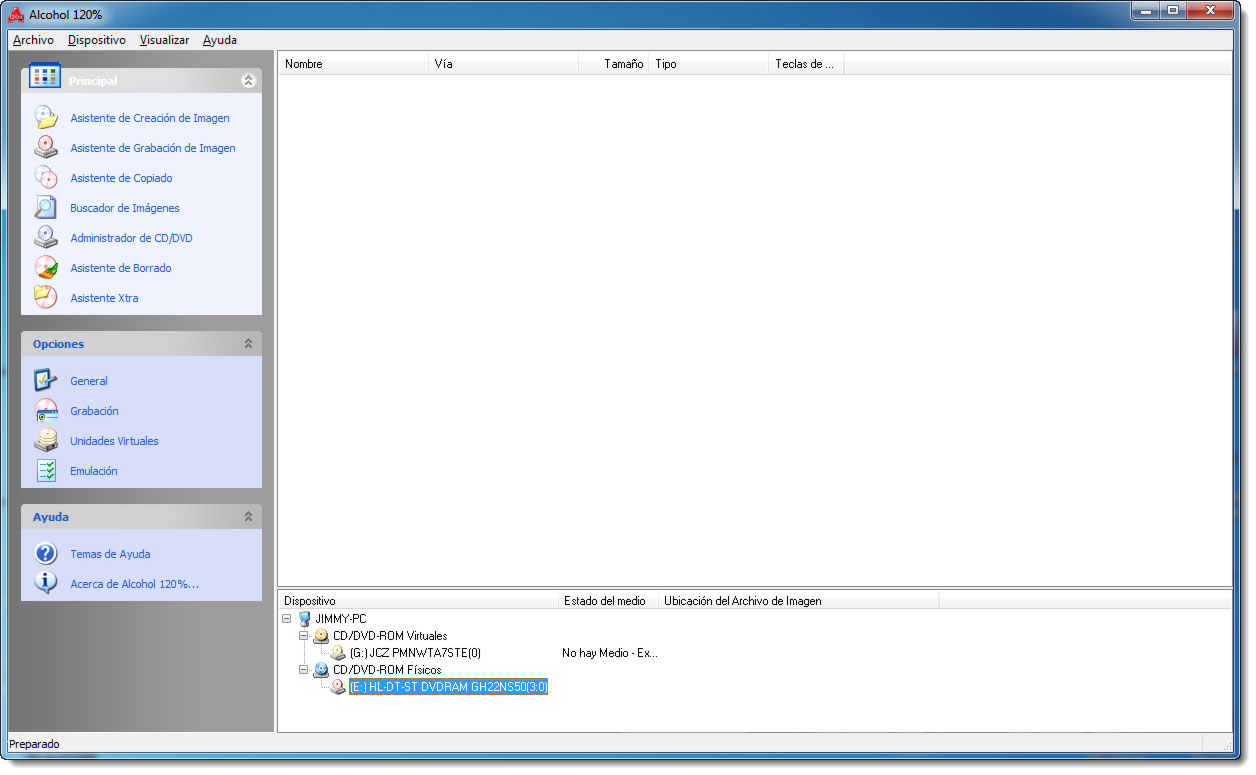Click Ubicación del Archivo de Imagen header

(798, 601)
